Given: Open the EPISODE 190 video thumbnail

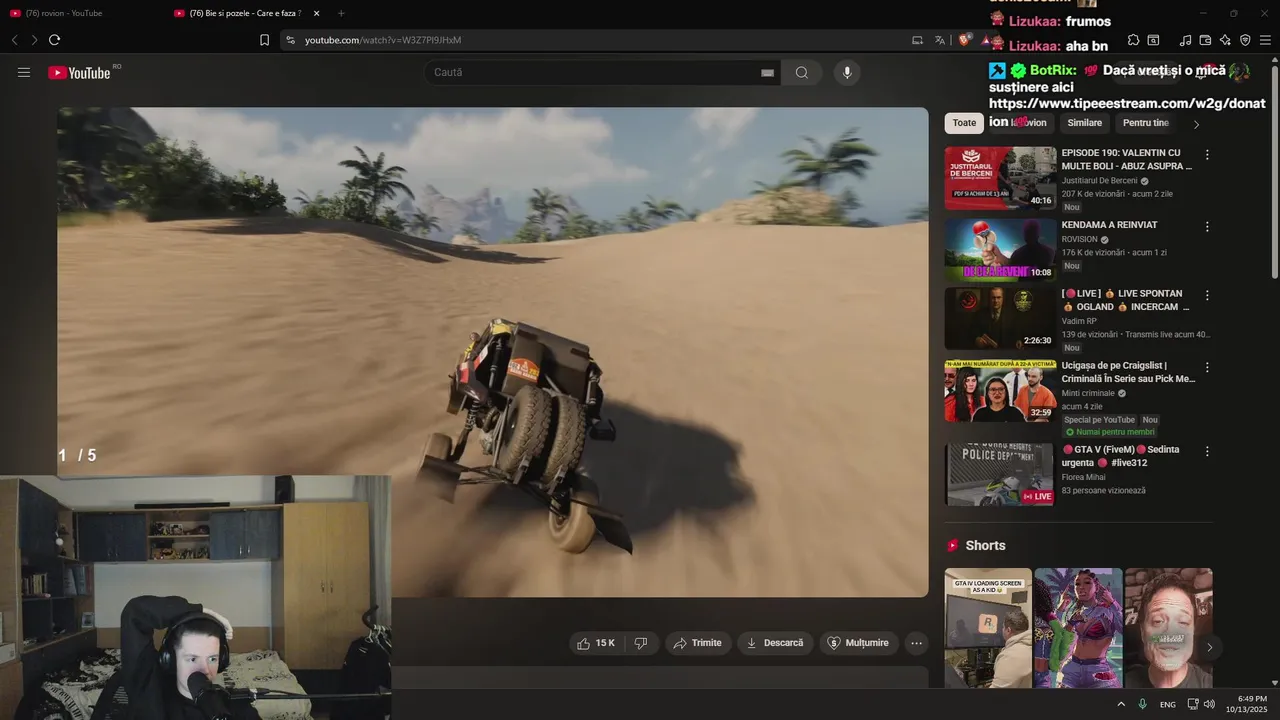Looking at the screenshot, I should (x=1000, y=178).
